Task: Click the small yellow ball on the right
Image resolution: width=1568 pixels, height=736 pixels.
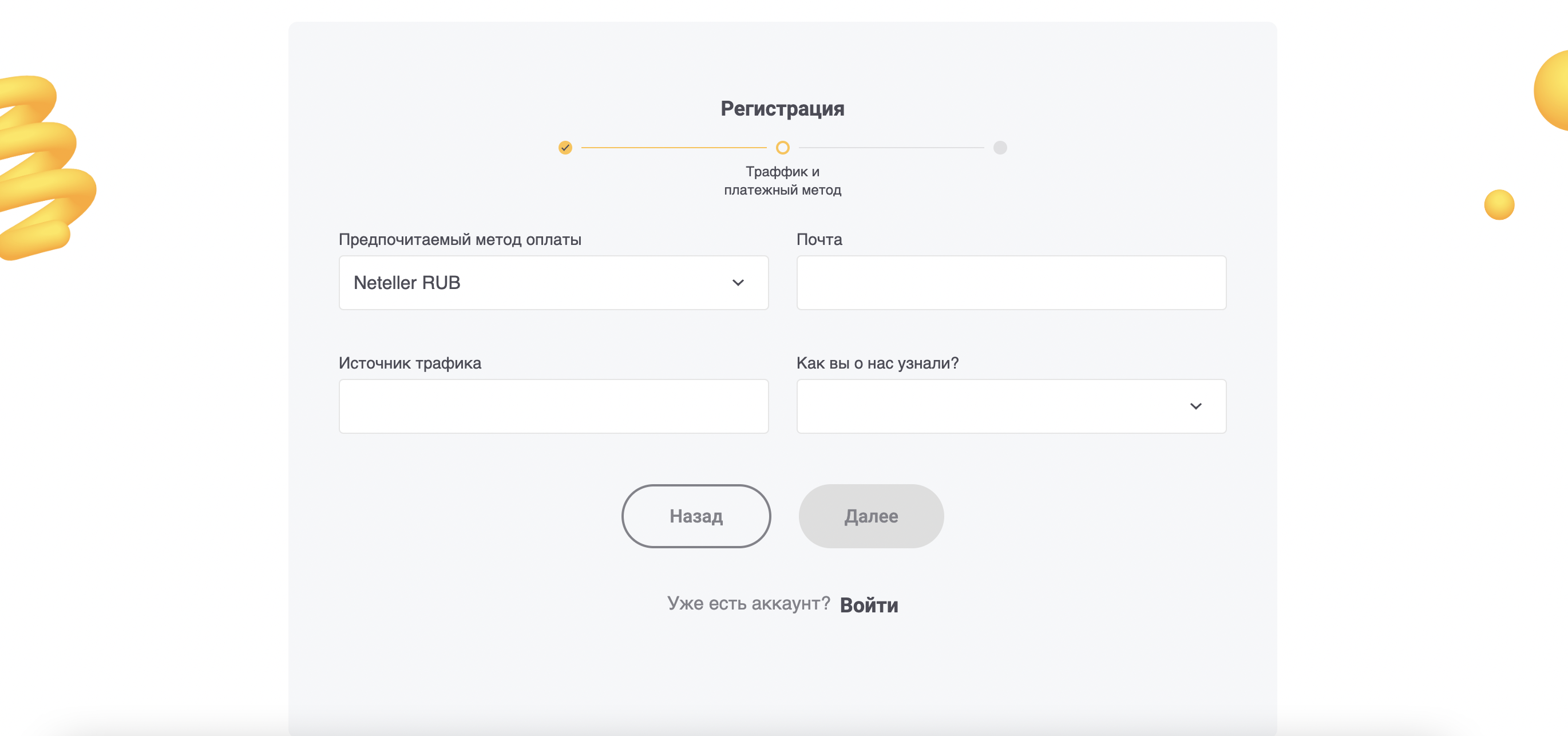Action: (x=1499, y=204)
